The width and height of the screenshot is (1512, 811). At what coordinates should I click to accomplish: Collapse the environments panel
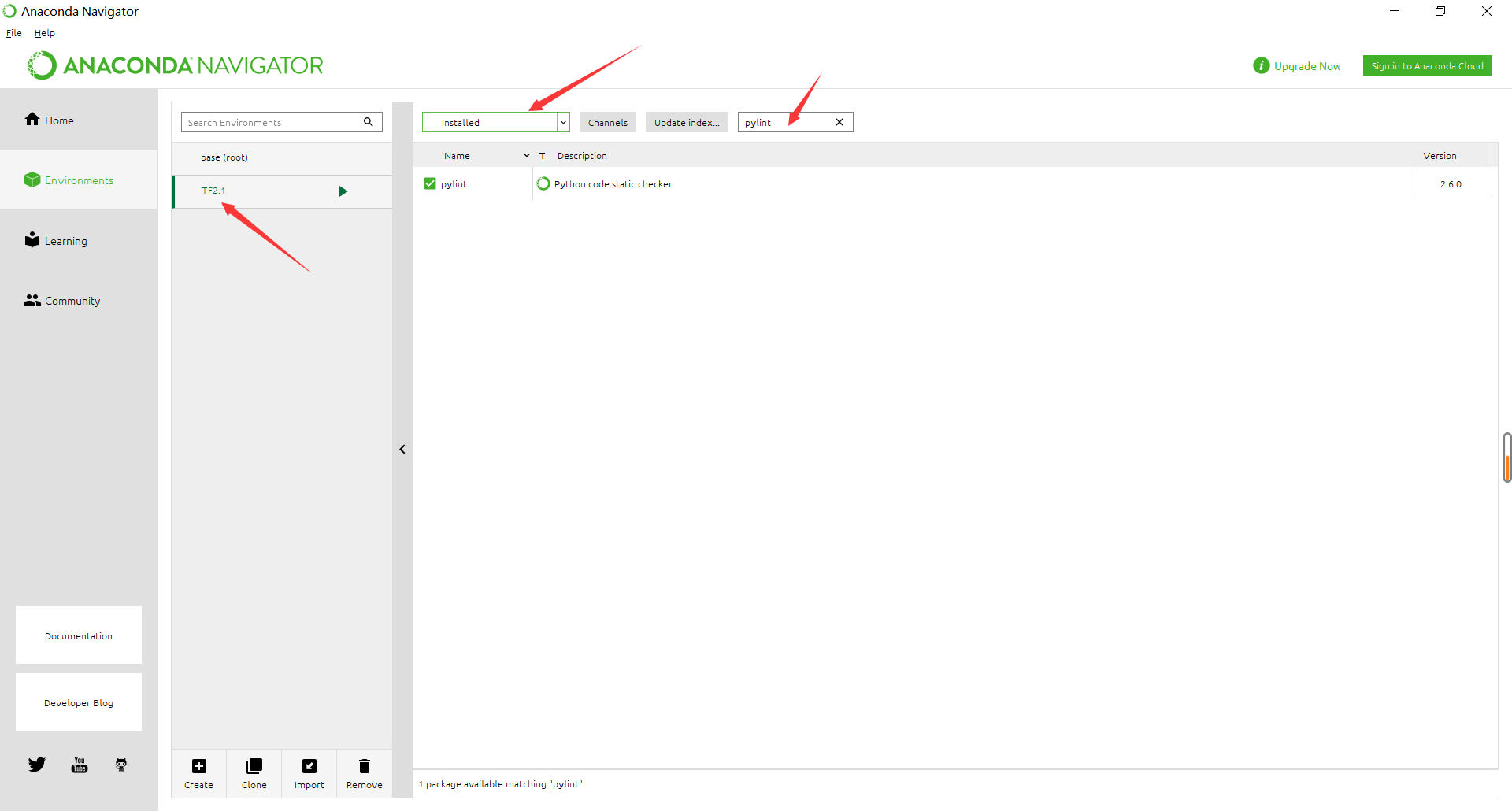[402, 450]
